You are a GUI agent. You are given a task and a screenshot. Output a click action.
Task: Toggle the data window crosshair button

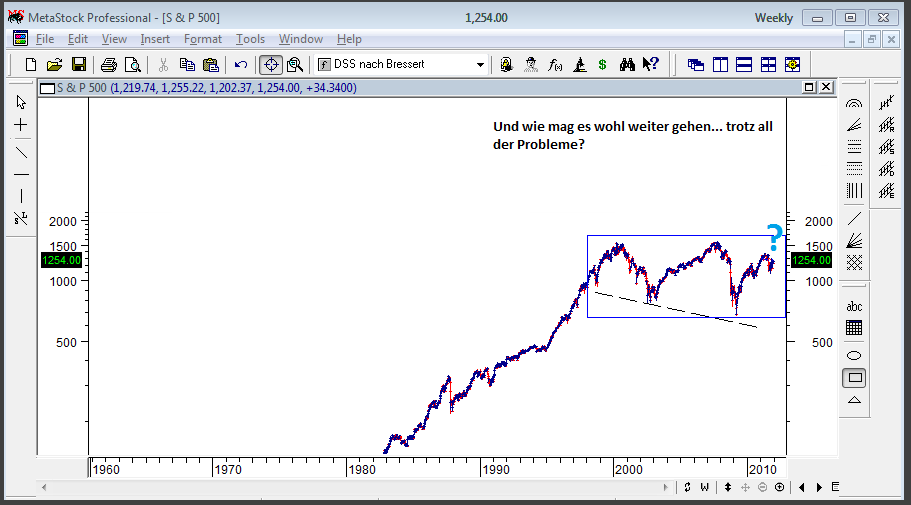270,65
